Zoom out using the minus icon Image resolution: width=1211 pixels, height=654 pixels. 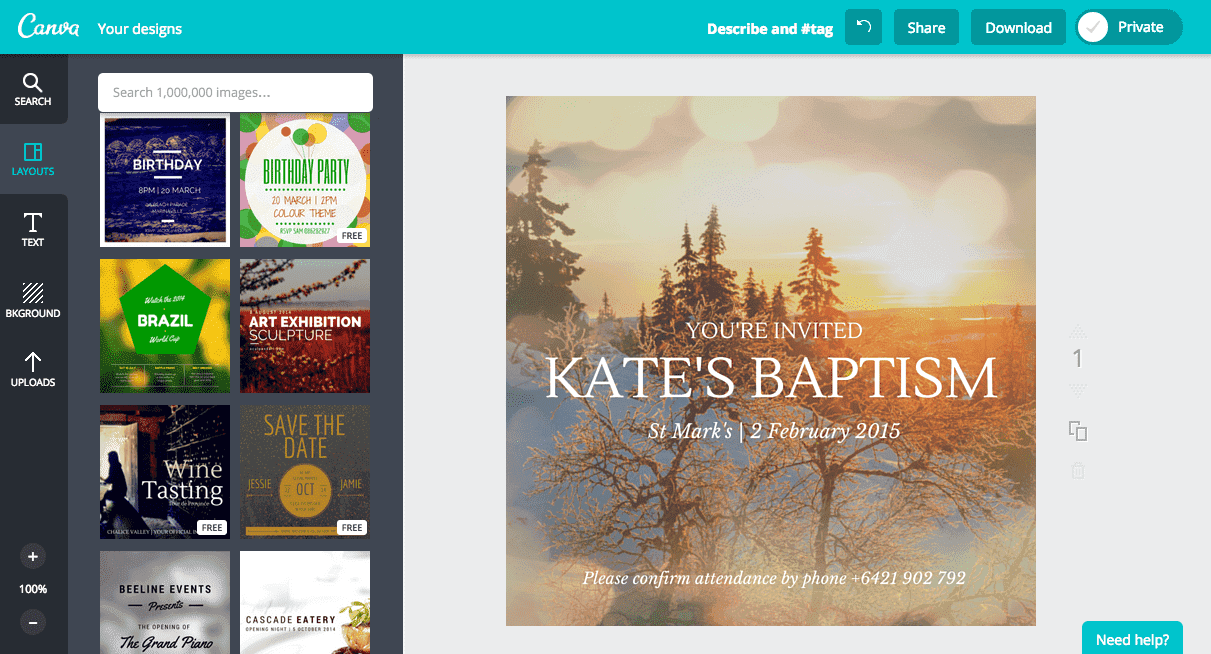(x=33, y=622)
